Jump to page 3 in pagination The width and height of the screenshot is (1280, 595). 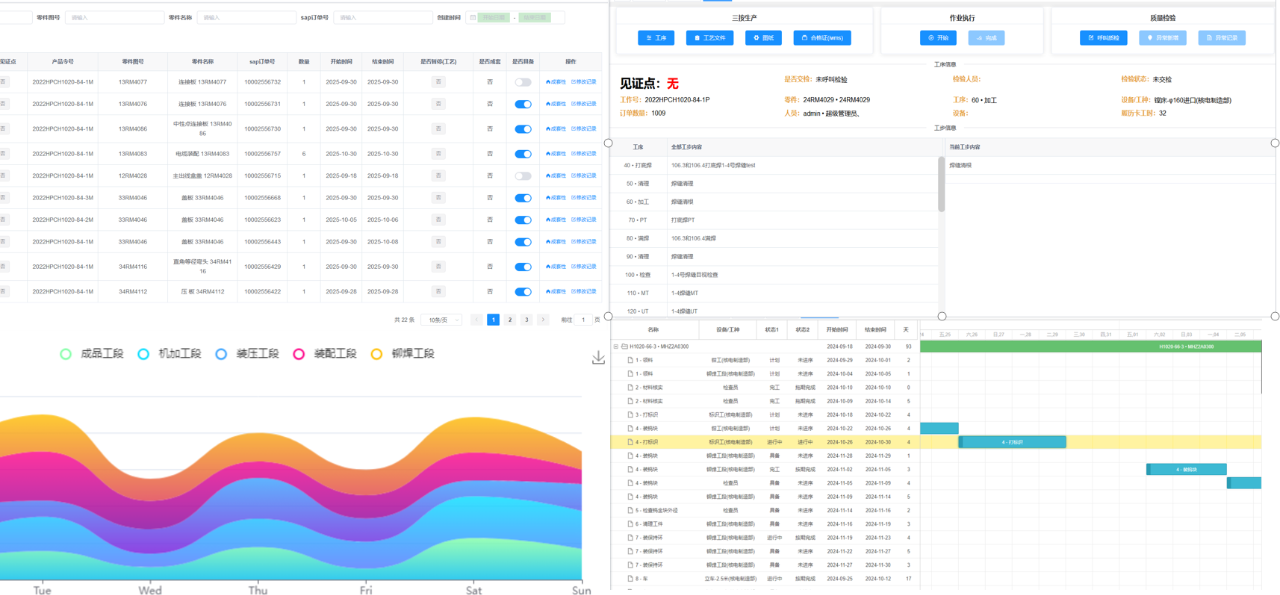[526, 320]
